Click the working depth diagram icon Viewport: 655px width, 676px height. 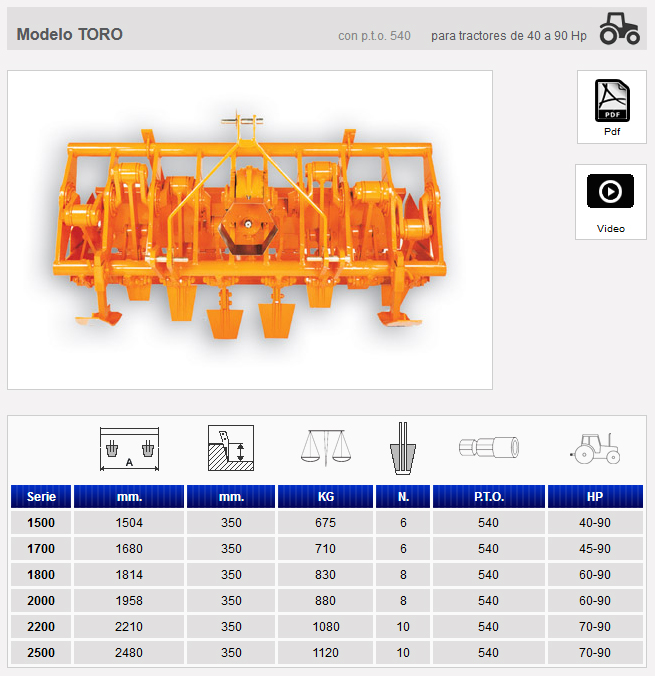click(x=231, y=448)
